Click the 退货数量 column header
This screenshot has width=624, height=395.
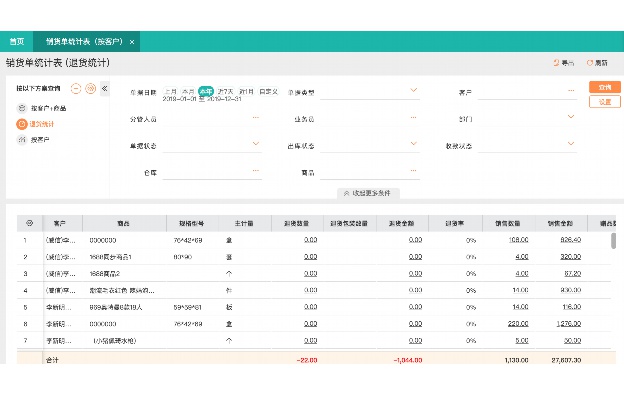(297, 224)
